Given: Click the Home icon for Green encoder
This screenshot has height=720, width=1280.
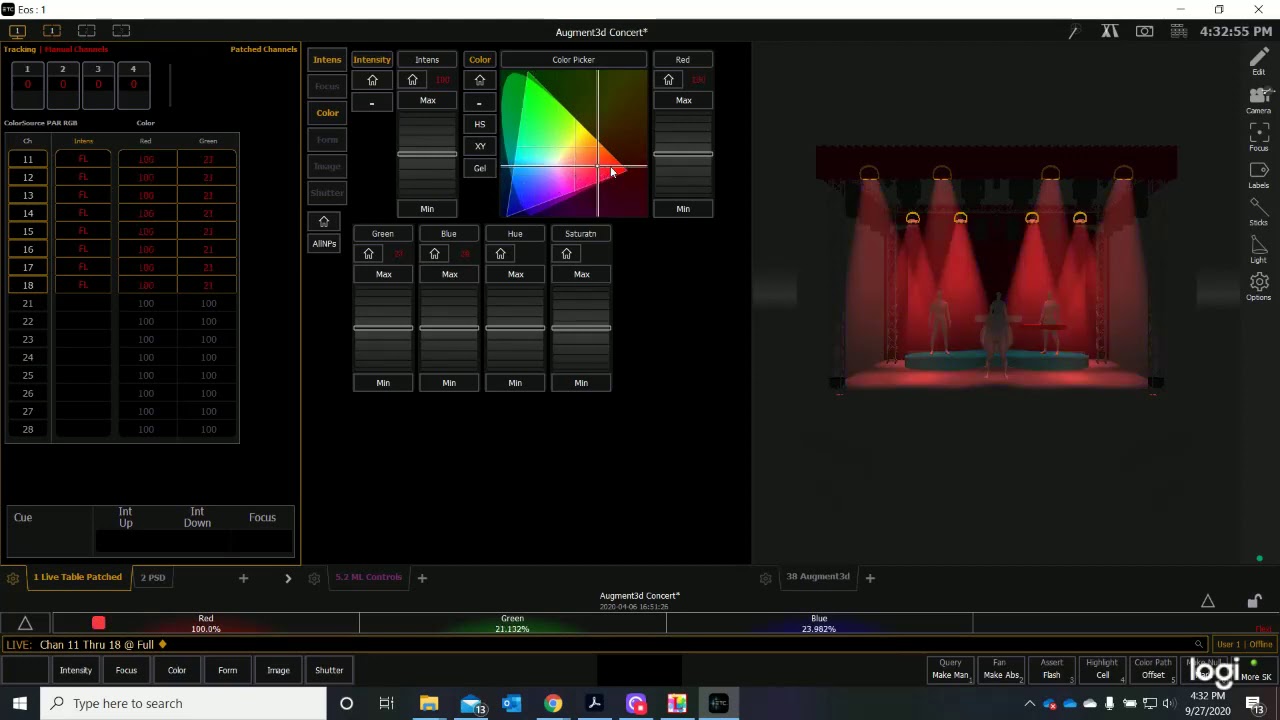Looking at the screenshot, I should click(368, 254).
